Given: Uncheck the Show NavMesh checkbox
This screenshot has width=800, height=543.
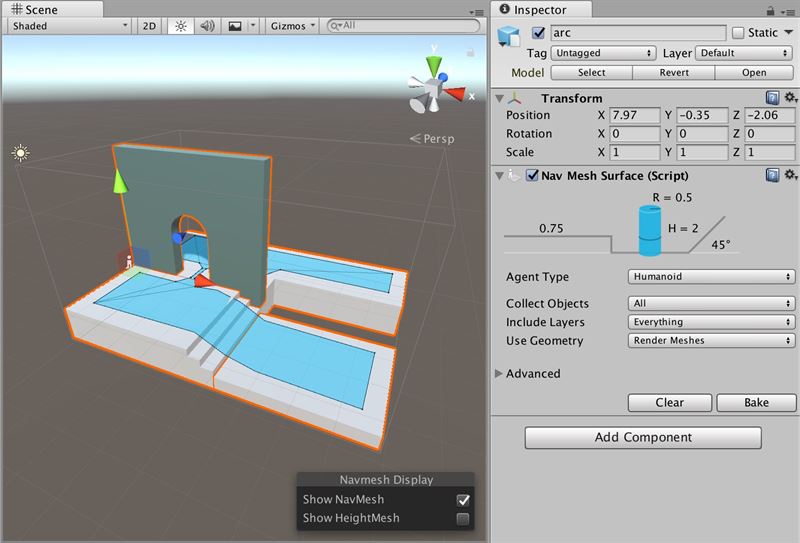Looking at the screenshot, I should tap(463, 500).
